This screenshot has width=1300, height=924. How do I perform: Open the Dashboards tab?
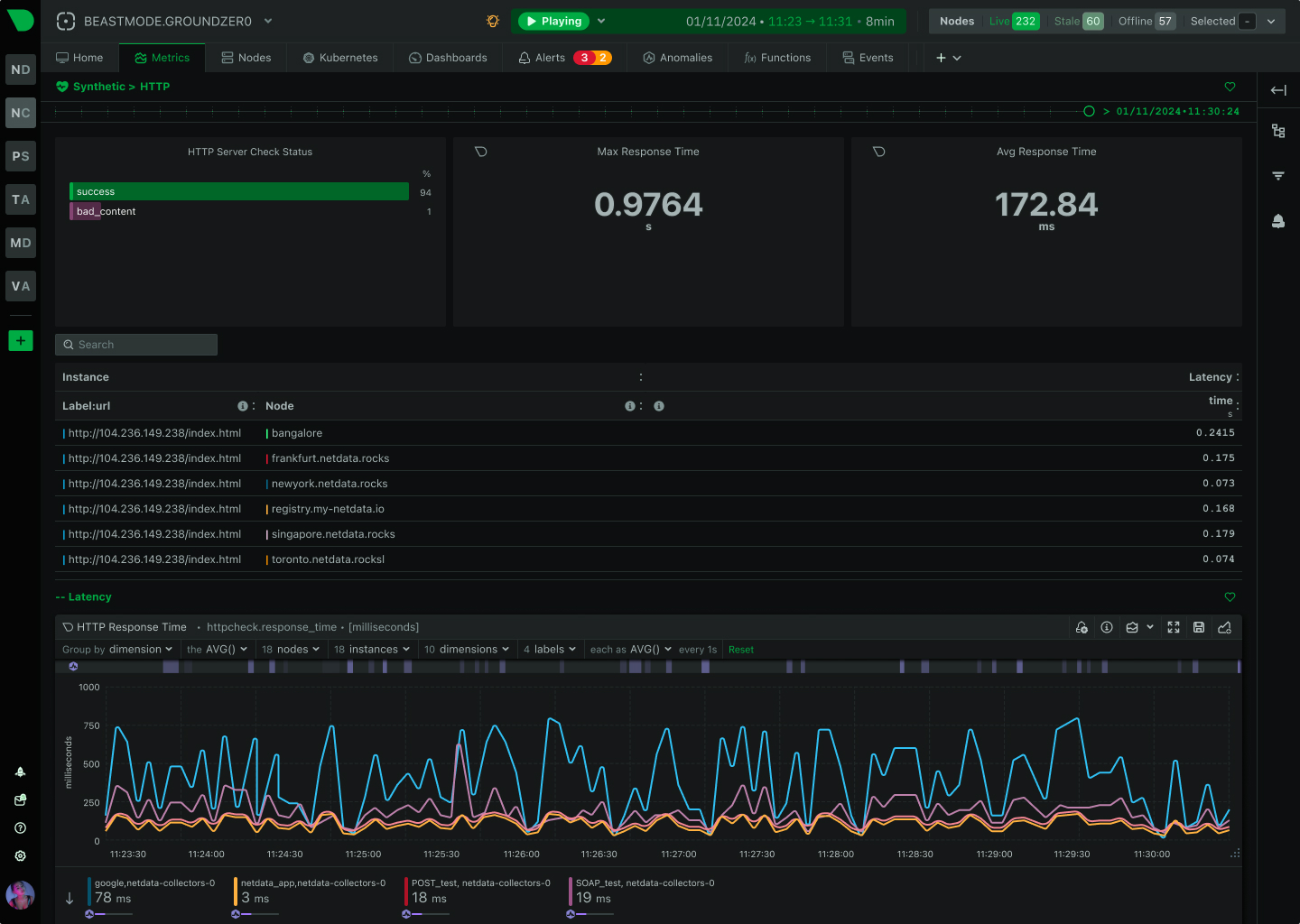pyautogui.click(x=448, y=58)
